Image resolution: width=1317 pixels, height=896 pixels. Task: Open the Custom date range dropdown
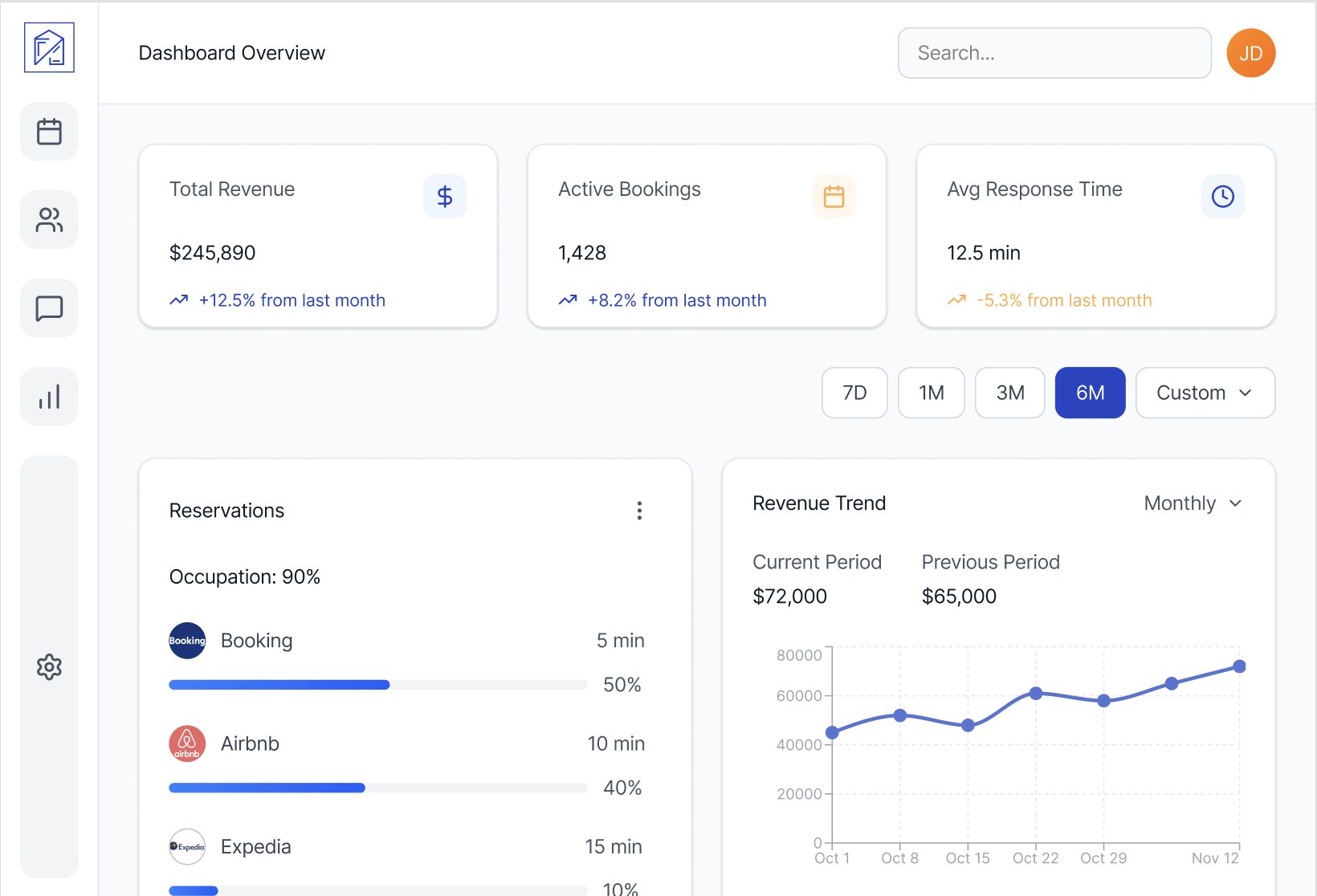[1205, 393]
